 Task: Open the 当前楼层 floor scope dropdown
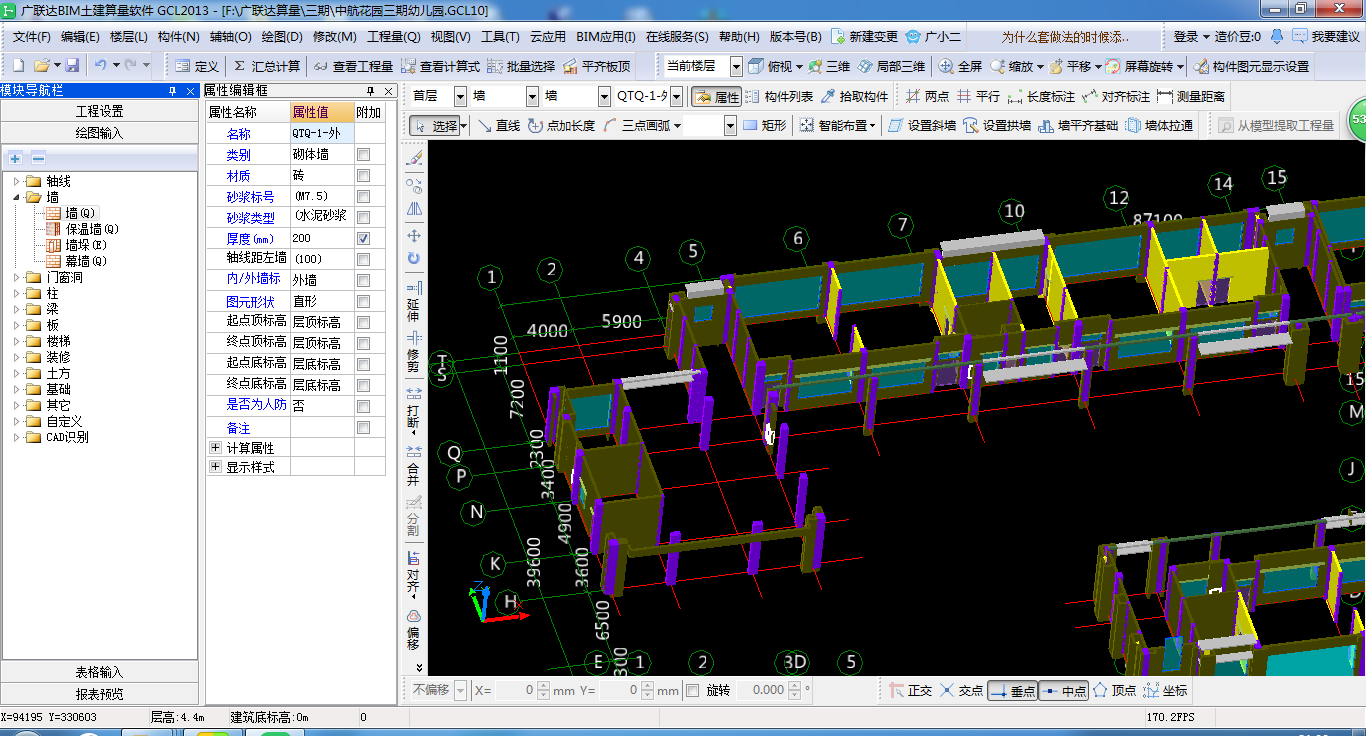tap(736, 66)
